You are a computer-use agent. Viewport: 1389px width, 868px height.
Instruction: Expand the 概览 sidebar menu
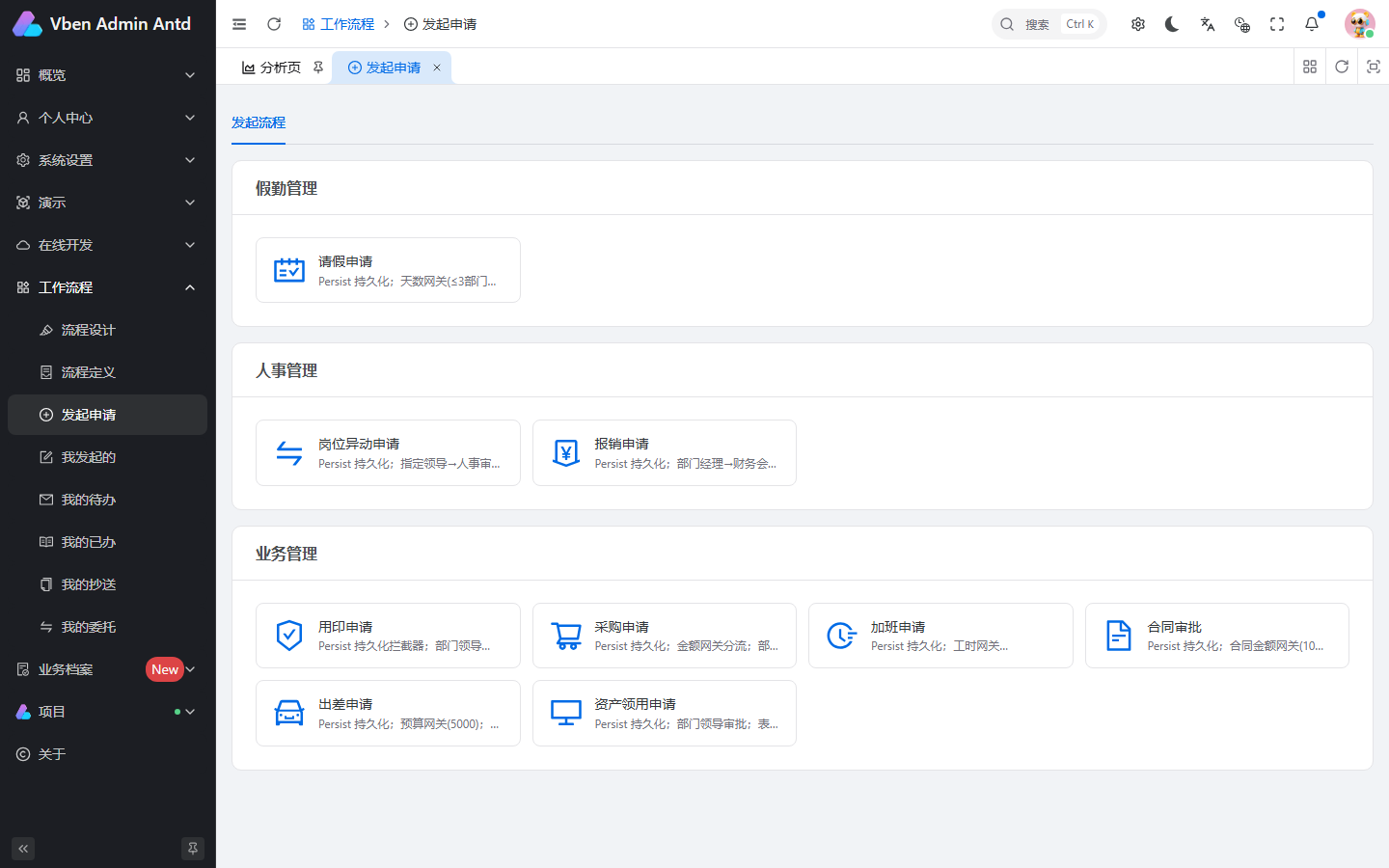[x=107, y=75]
